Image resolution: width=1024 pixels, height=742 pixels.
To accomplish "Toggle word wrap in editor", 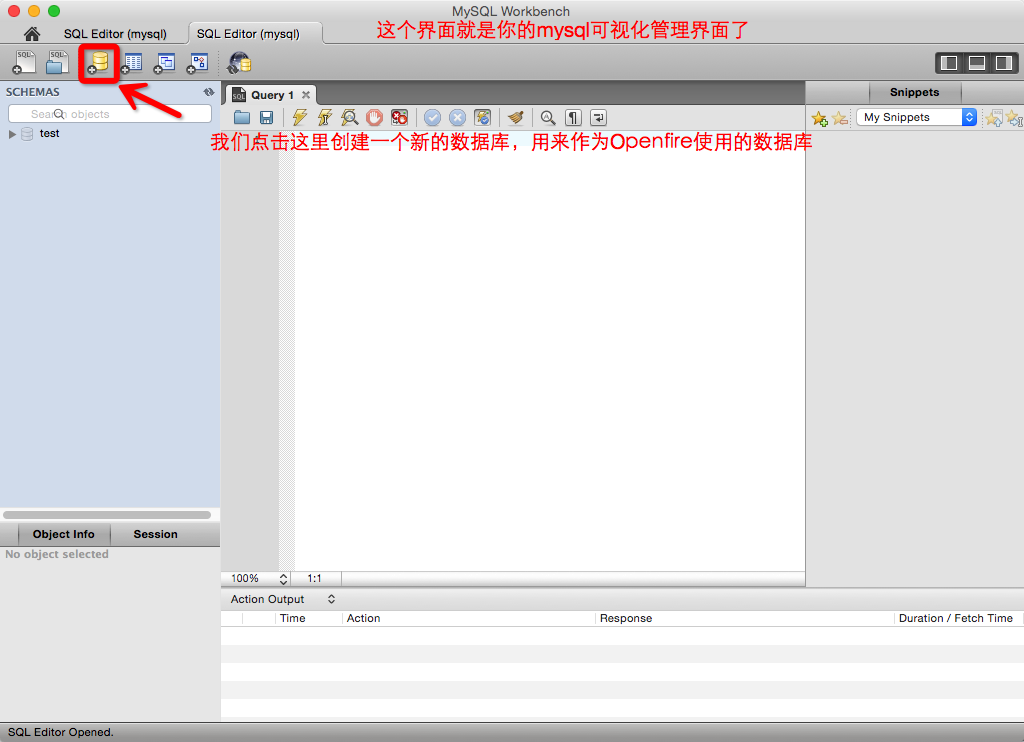I will (x=598, y=118).
